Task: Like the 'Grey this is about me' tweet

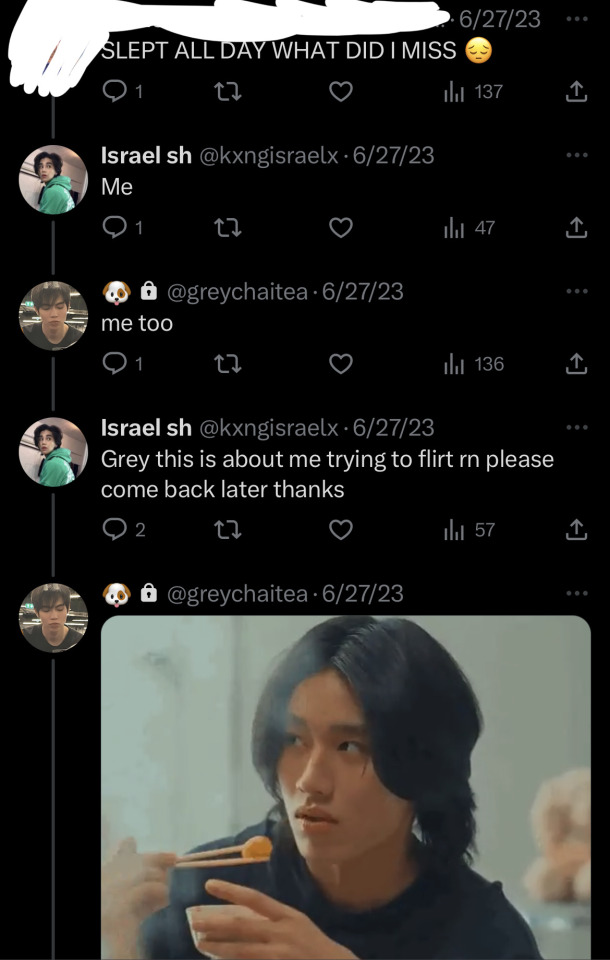Action: point(341,530)
